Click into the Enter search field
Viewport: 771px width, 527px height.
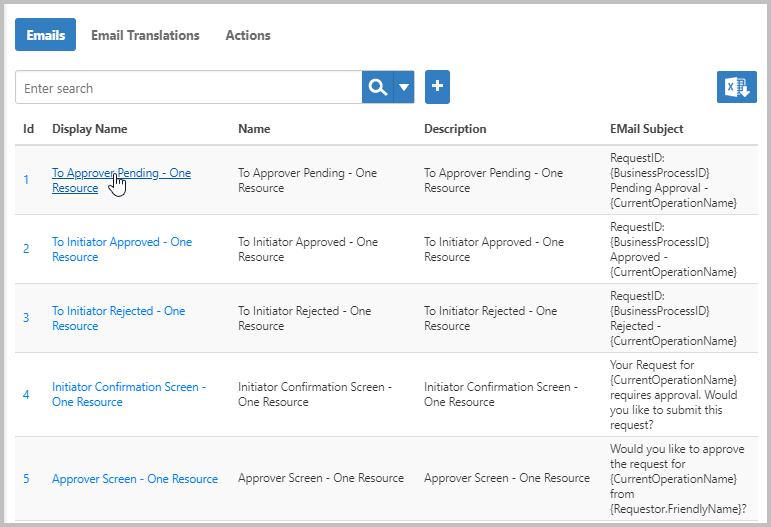click(188, 88)
